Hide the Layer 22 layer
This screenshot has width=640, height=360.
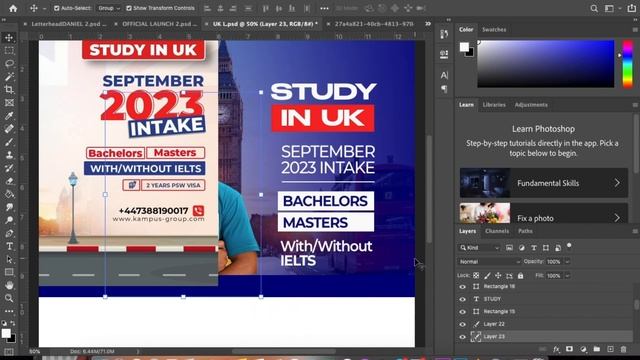462,324
